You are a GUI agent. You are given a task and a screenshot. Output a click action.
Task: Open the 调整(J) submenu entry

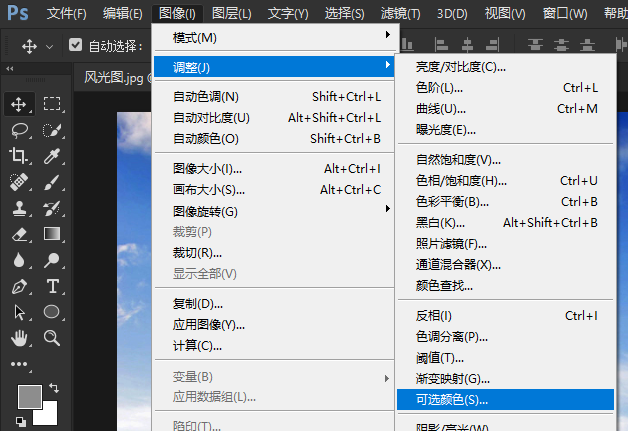(274, 67)
